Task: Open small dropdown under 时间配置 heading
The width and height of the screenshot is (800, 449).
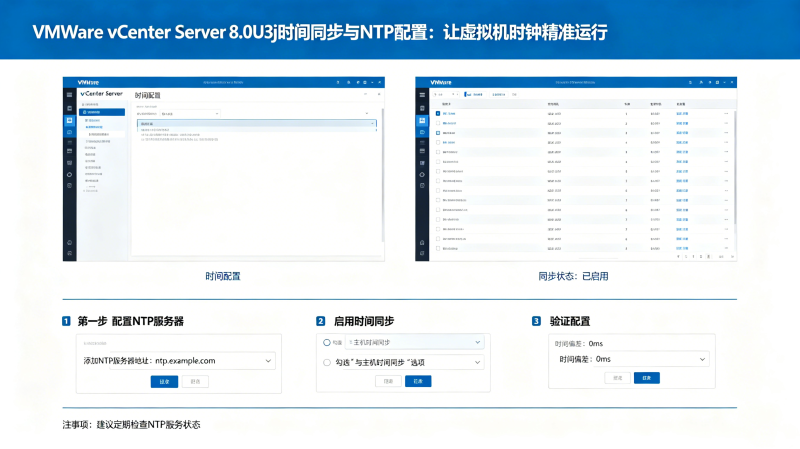Action: point(189,113)
